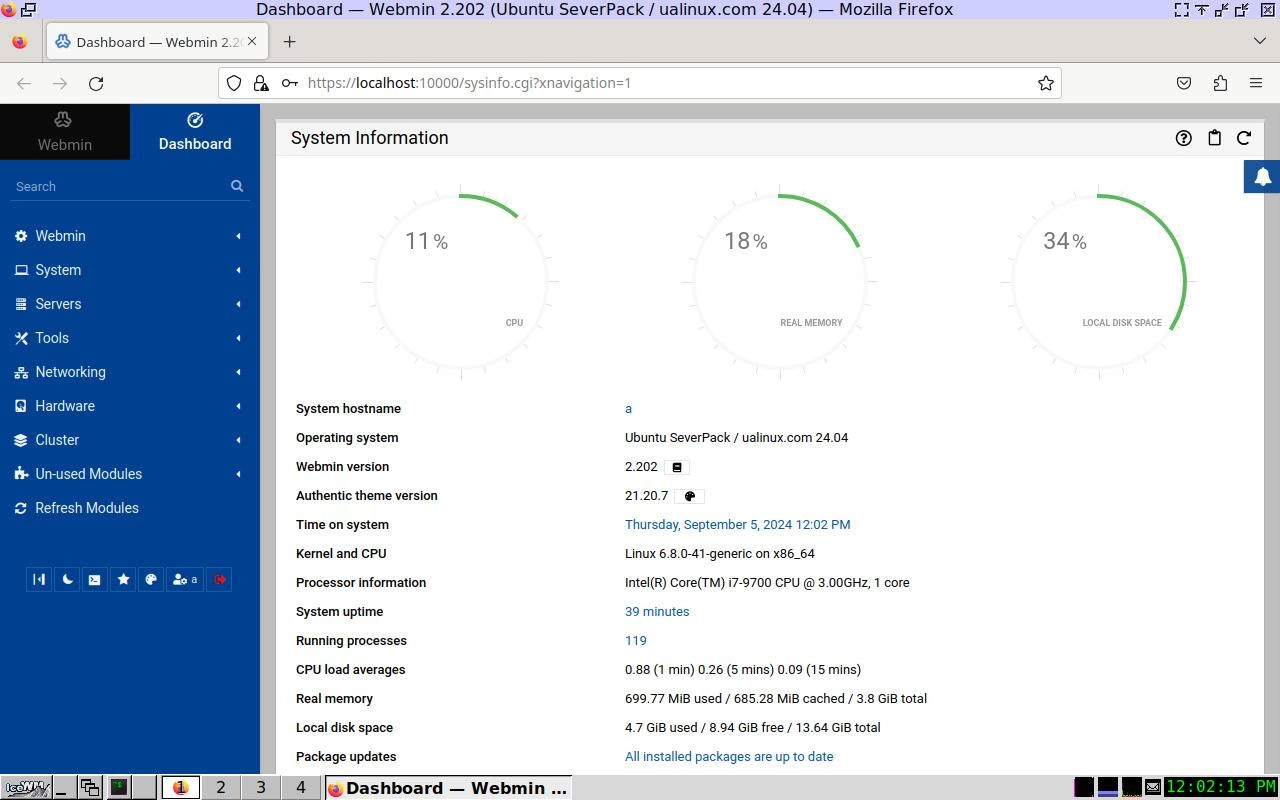1280x800 pixels.
Task: Expand the Tools menu category
Action: point(130,338)
